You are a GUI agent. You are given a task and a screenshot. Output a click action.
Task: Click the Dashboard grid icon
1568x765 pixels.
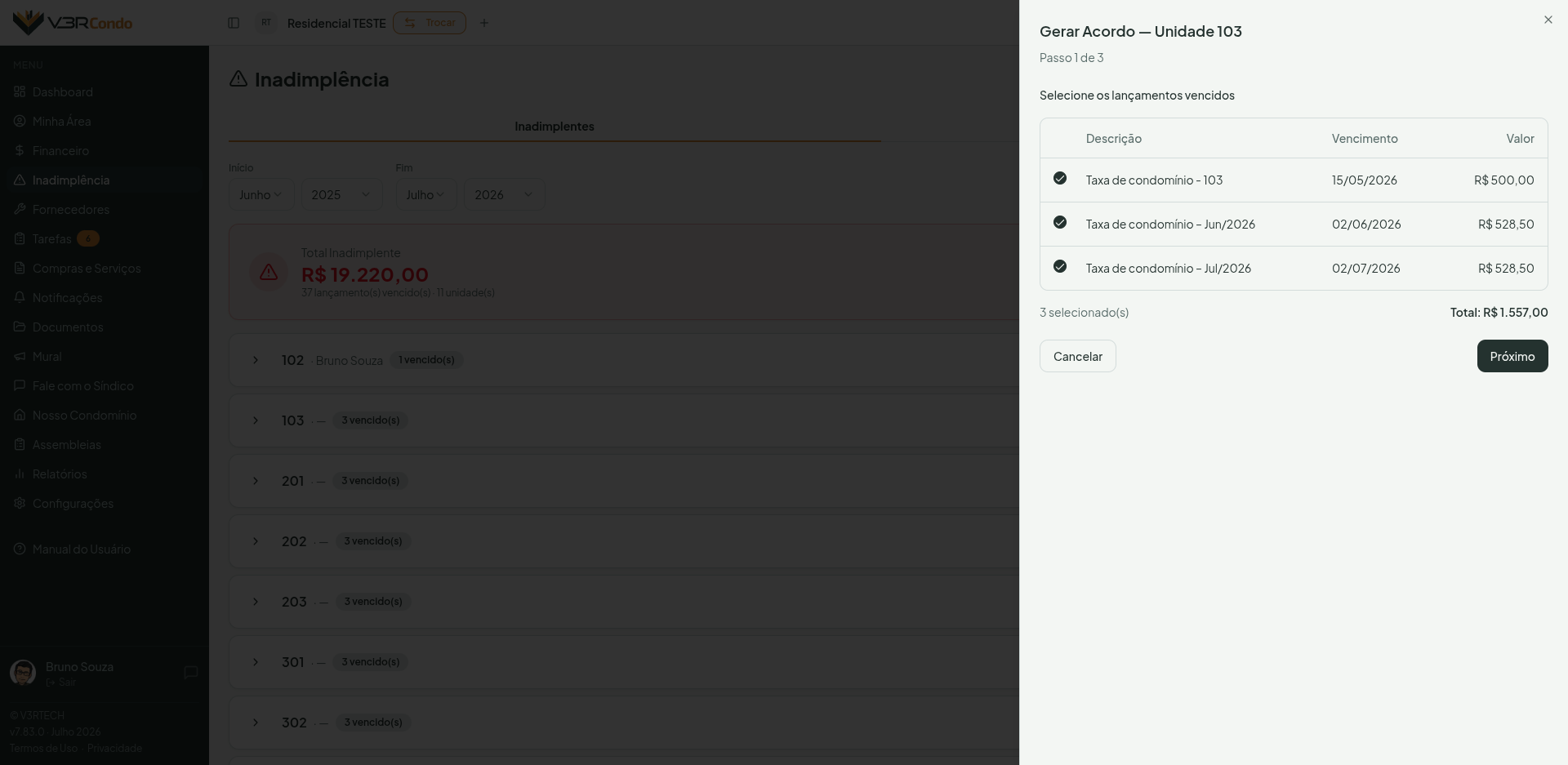click(20, 91)
